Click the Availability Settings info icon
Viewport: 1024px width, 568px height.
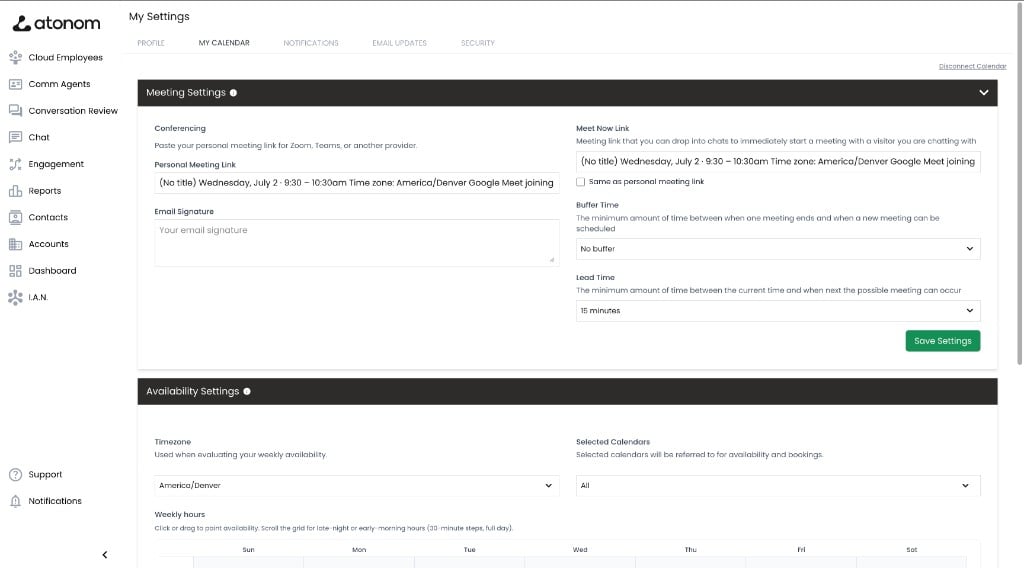click(247, 391)
